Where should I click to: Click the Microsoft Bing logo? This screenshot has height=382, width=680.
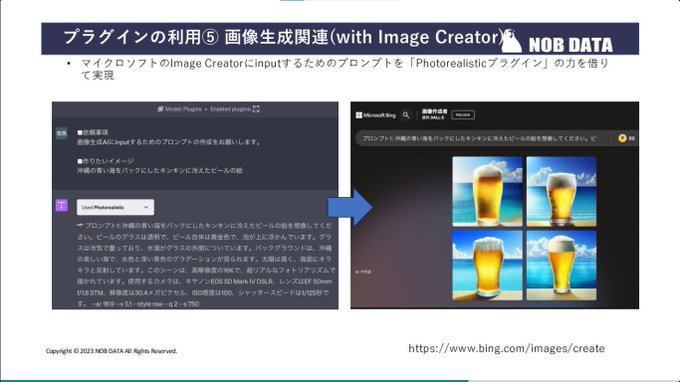click(376, 115)
